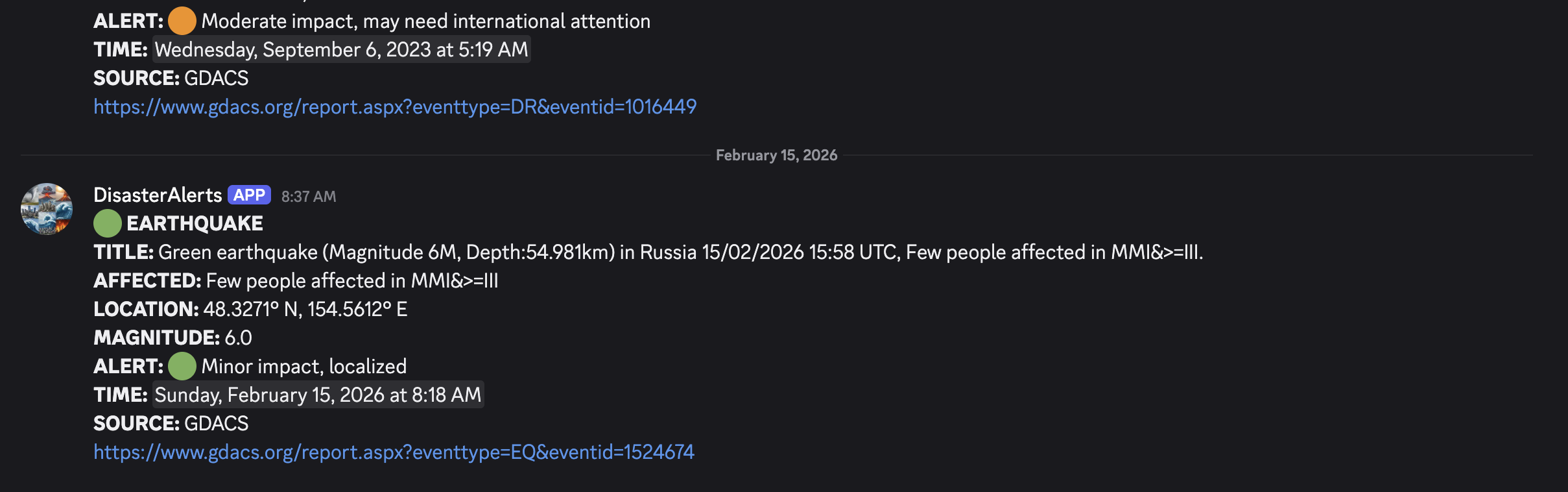This screenshot has height=492, width=1568.
Task: Open the GDACS earthquake report link
Action: (394, 452)
